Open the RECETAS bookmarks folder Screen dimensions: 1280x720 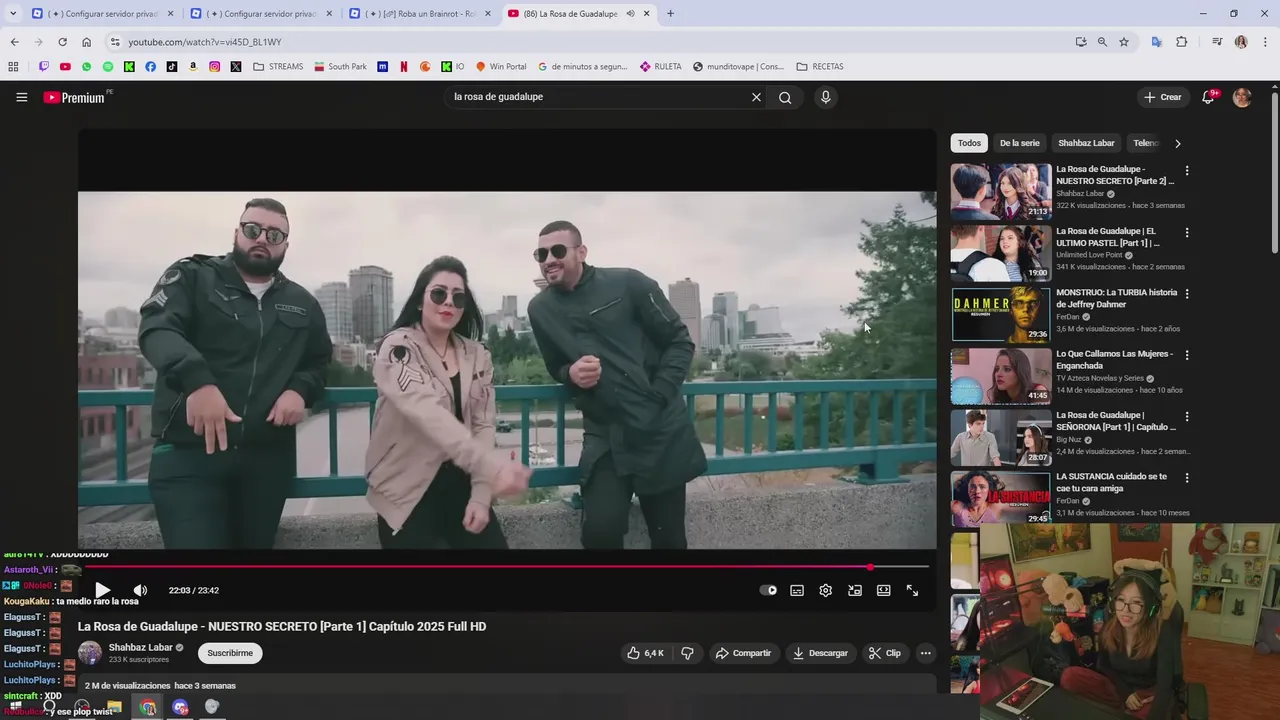pyautogui.click(x=820, y=67)
